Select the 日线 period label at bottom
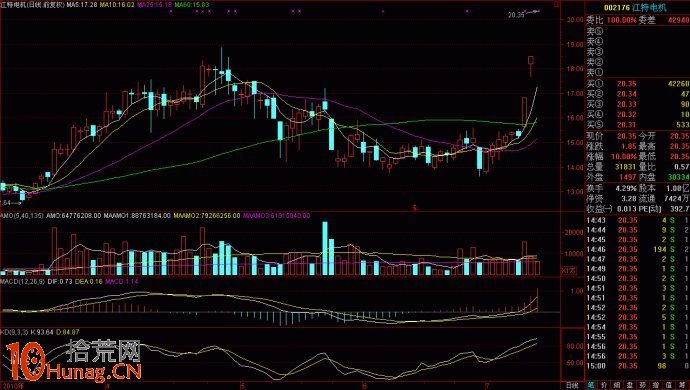690x390 pixels. (572, 385)
